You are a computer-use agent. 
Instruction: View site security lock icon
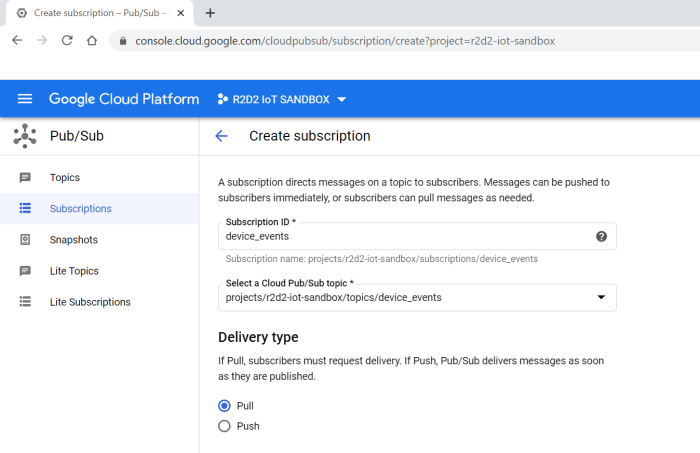(123, 41)
